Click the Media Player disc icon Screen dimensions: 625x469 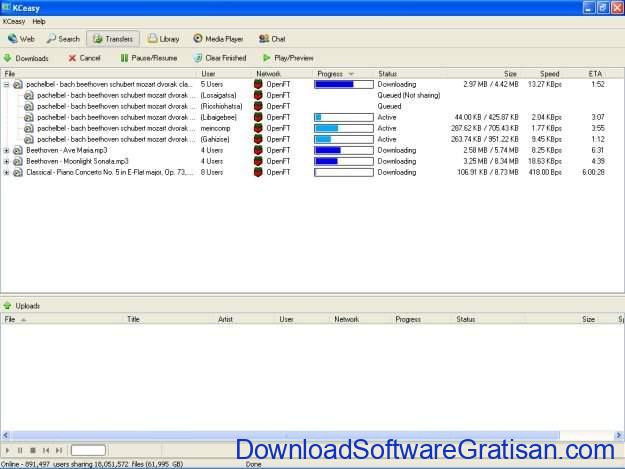point(198,39)
